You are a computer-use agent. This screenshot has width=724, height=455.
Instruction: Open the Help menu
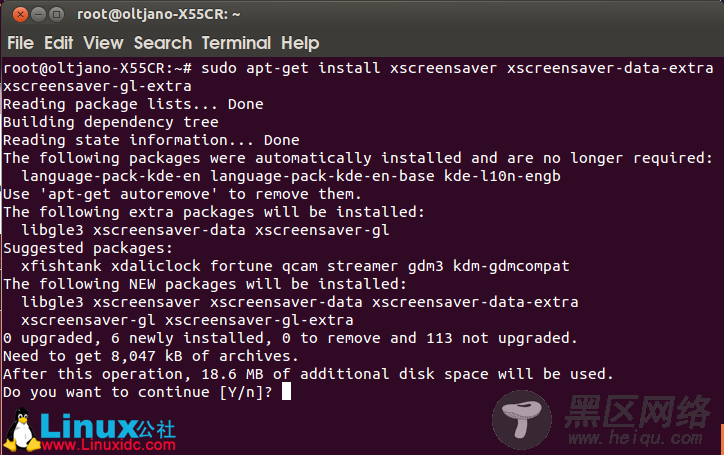point(300,43)
